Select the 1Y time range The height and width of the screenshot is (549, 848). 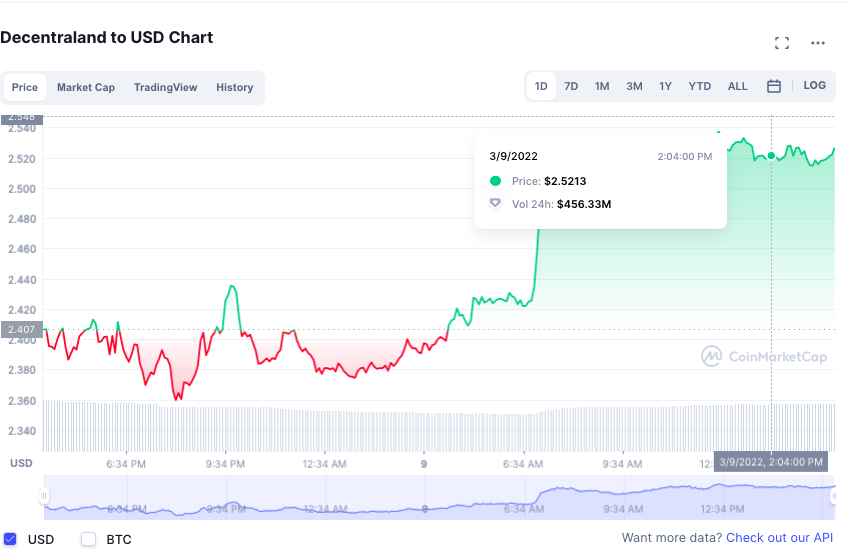tap(665, 86)
